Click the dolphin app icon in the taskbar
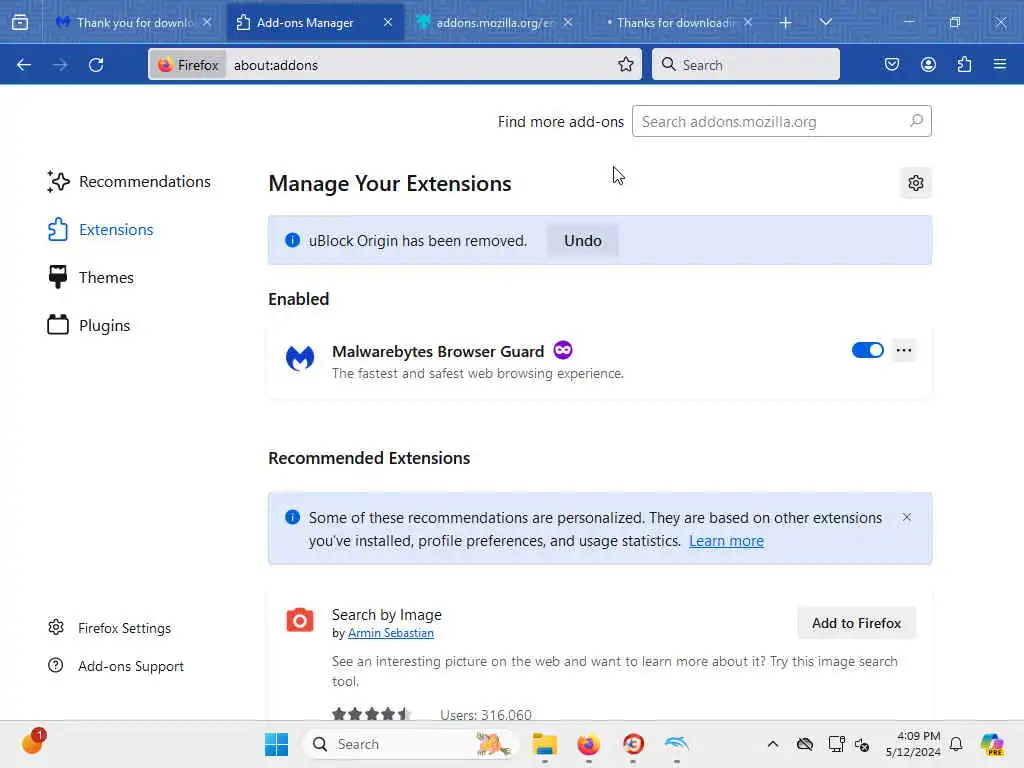 point(677,744)
